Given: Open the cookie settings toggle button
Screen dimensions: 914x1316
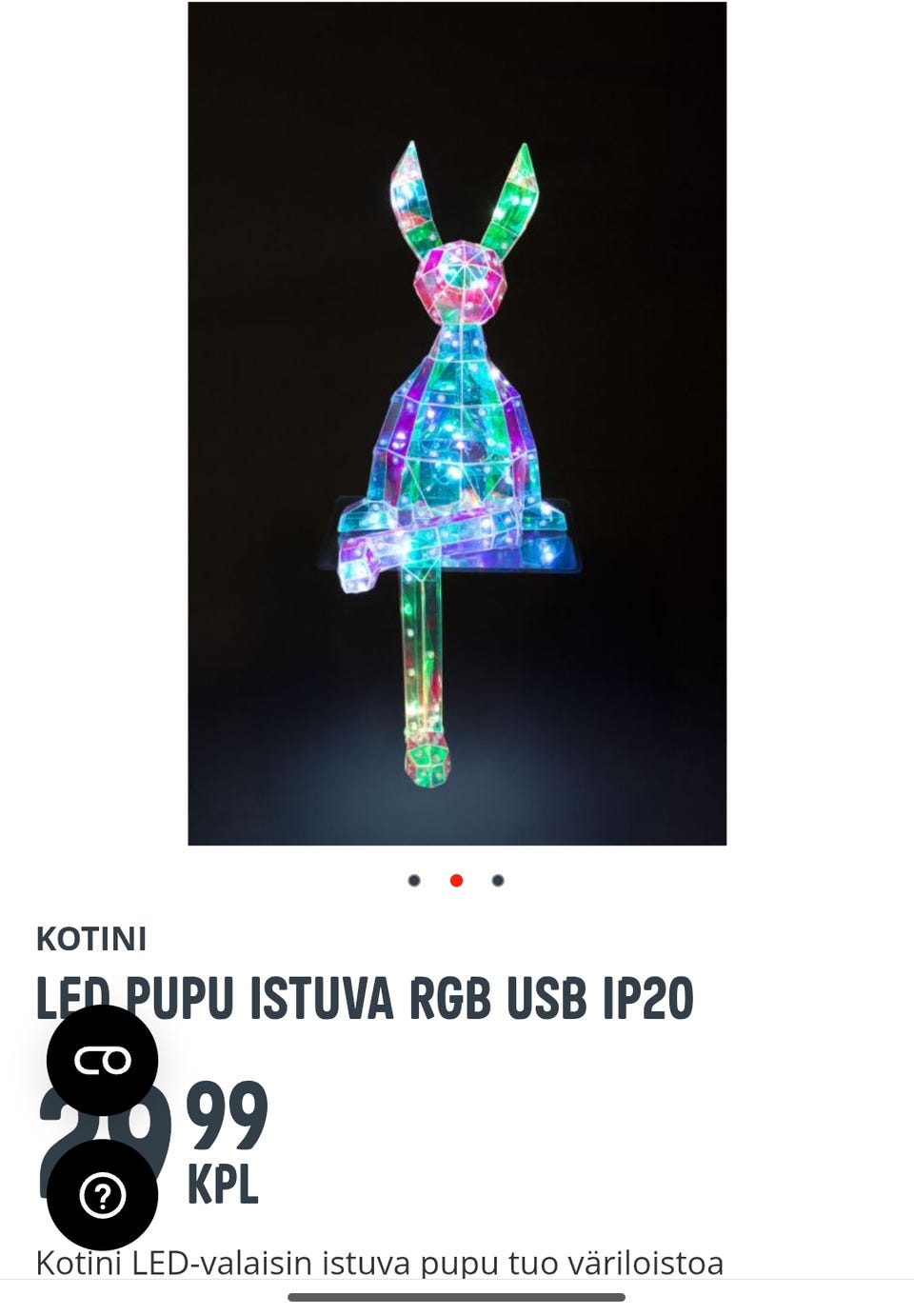Looking at the screenshot, I should pos(103,1060).
